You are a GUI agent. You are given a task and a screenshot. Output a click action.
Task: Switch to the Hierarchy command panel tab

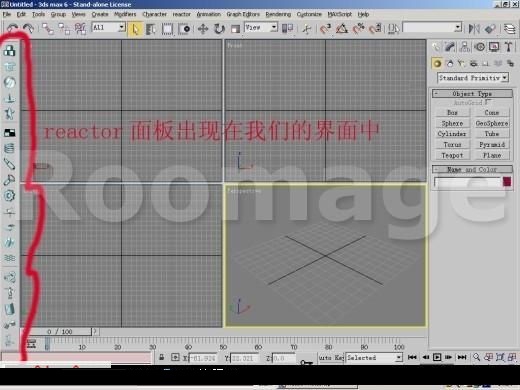[x=464, y=47]
